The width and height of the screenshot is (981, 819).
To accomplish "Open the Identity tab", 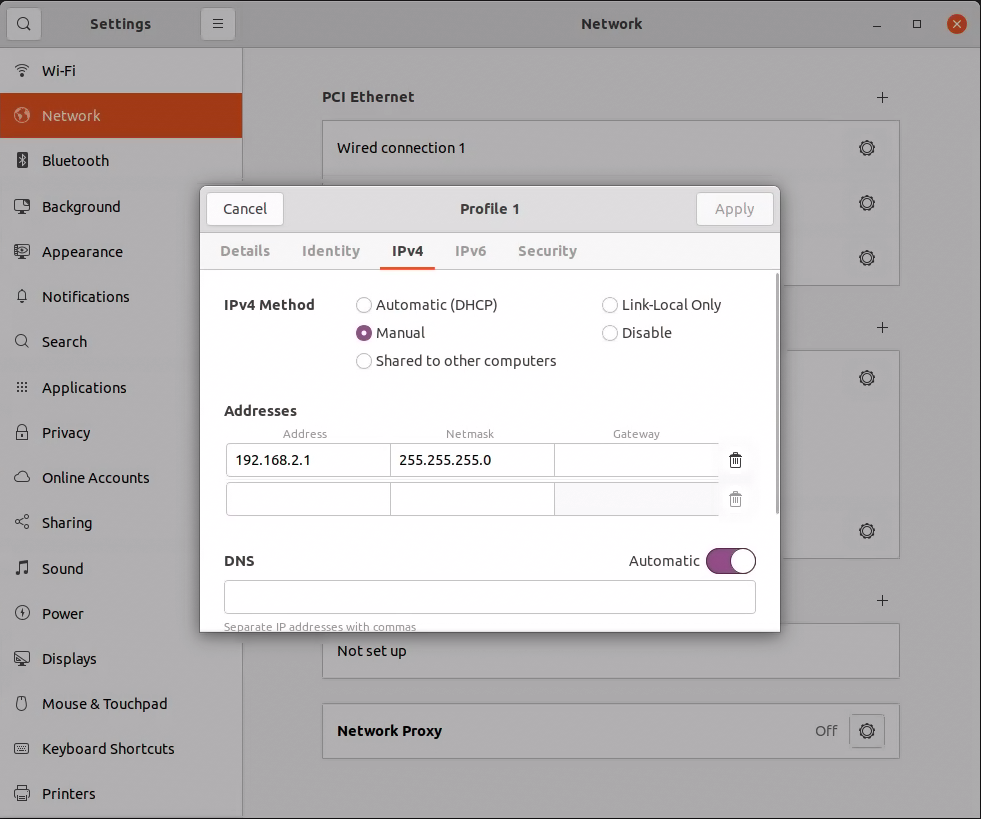I will 331,251.
